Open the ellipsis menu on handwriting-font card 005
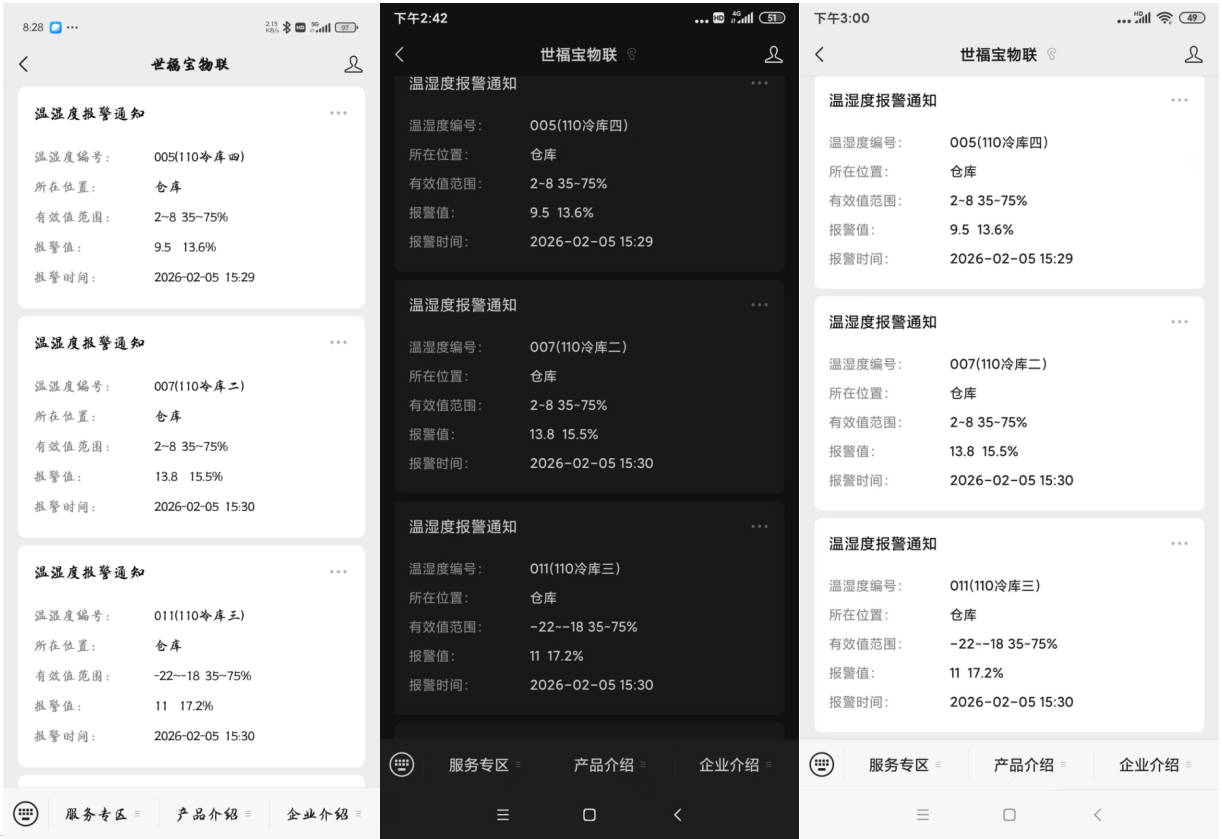The width and height of the screenshot is (1222, 839). point(339,113)
